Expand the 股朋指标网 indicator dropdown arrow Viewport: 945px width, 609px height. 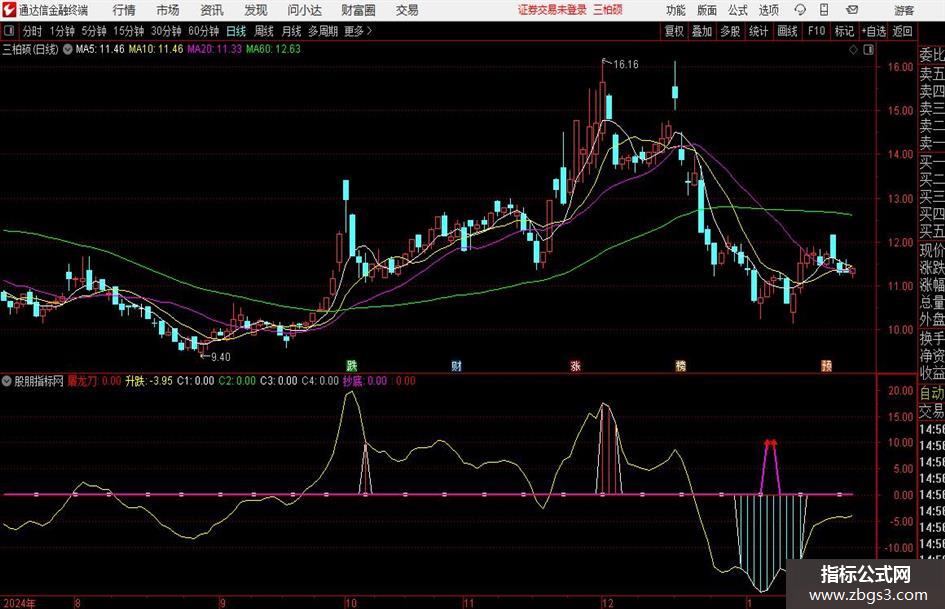click(7, 381)
